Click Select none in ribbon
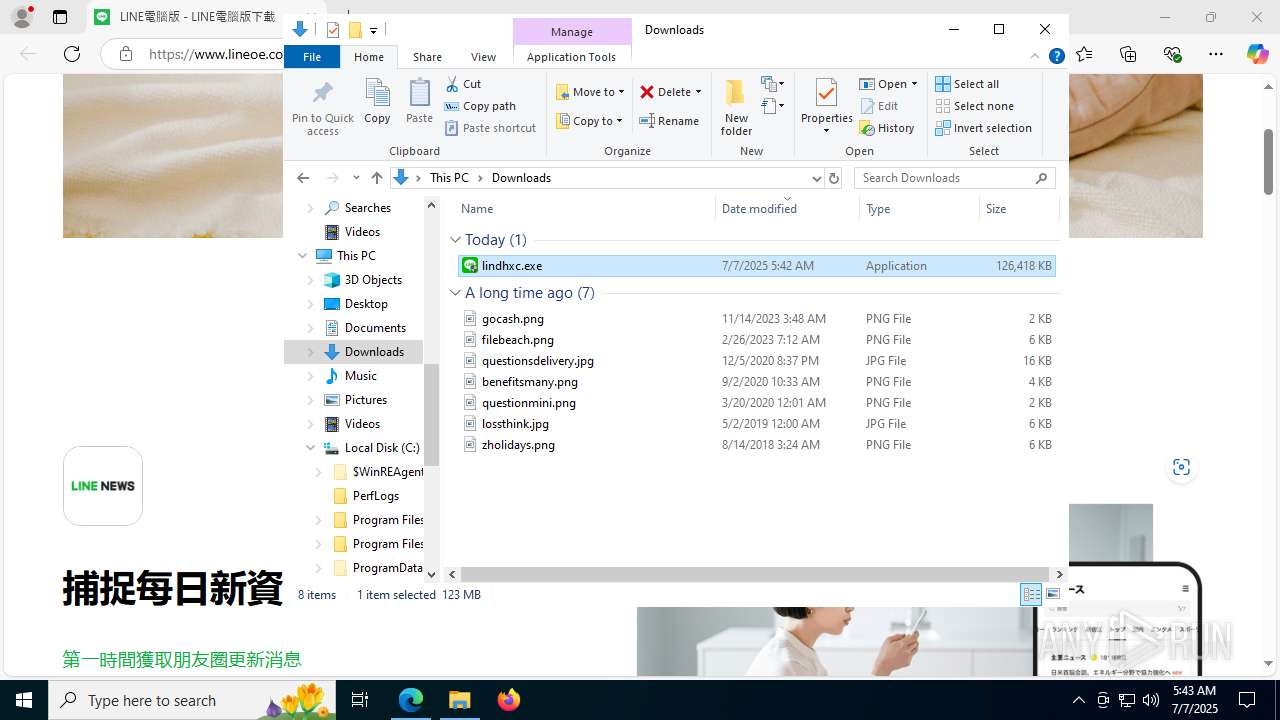The height and width of the screenshot is (720, 1280). (974, 106)
